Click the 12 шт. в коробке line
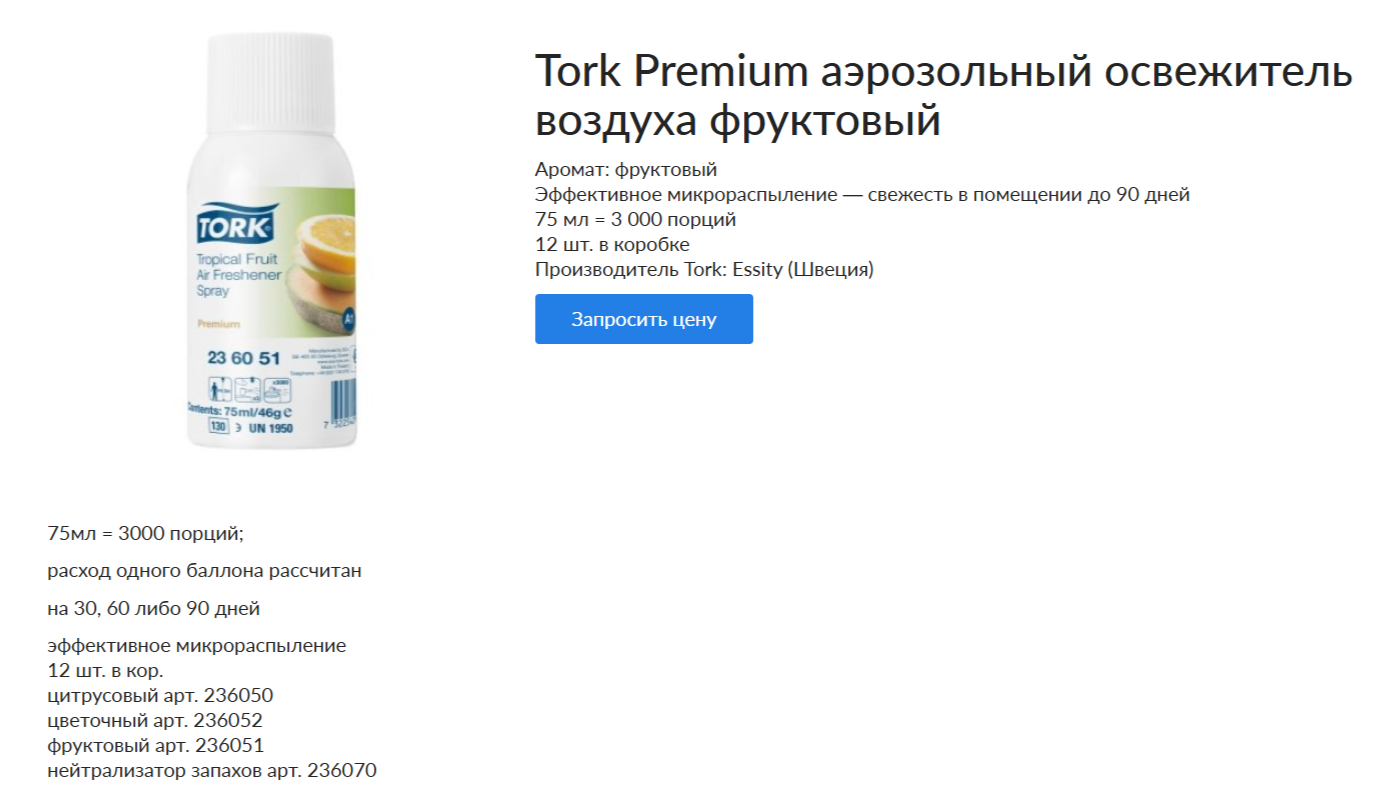Screen dimensions: 1374x805 612,244
